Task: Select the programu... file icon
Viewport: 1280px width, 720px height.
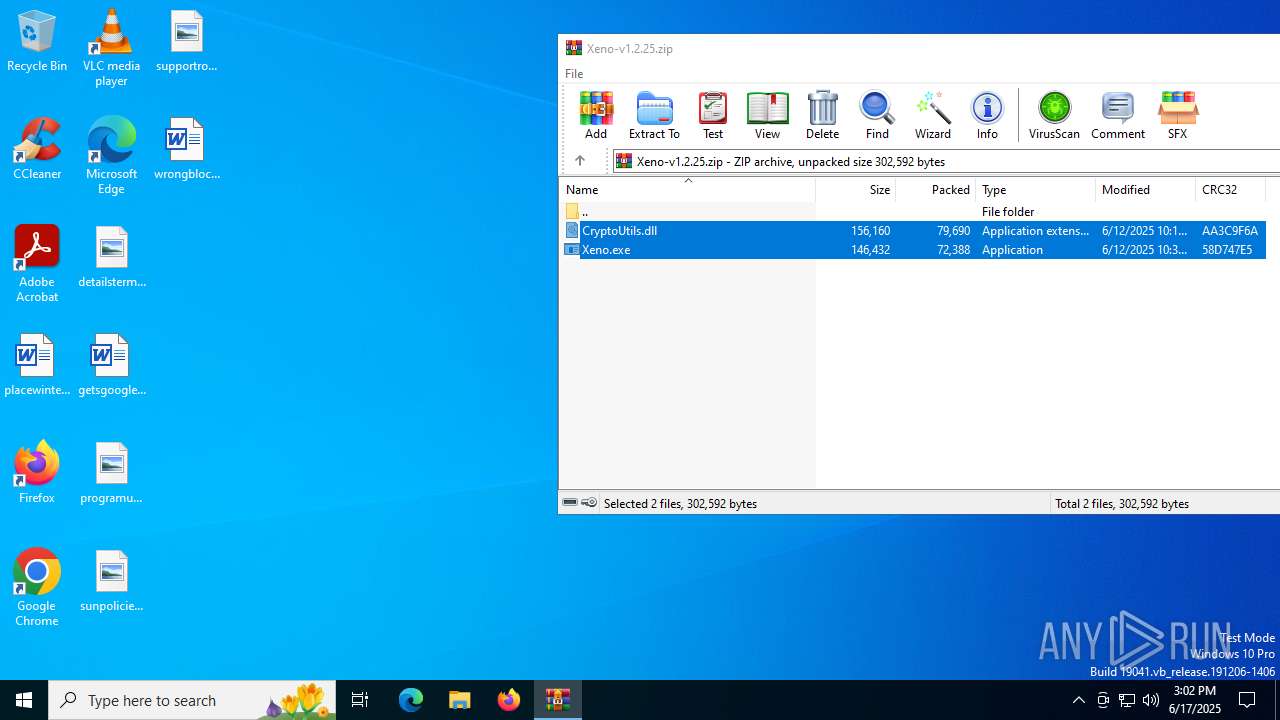Action: pyautogui.click(x=111, y=473)
